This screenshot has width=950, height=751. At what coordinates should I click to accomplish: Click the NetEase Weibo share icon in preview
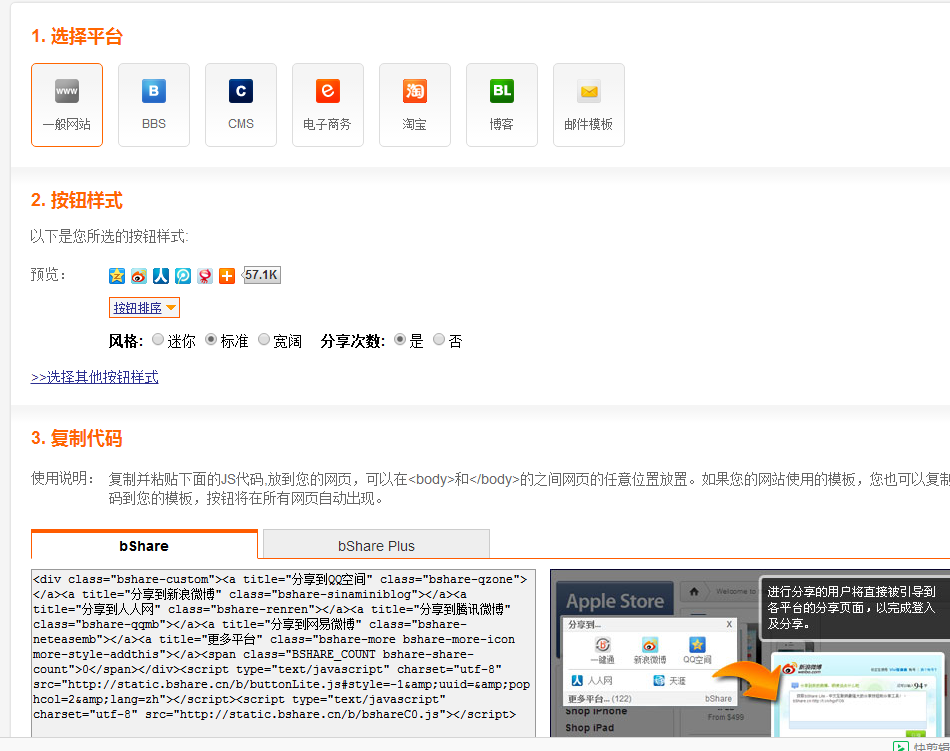(205, 276)
